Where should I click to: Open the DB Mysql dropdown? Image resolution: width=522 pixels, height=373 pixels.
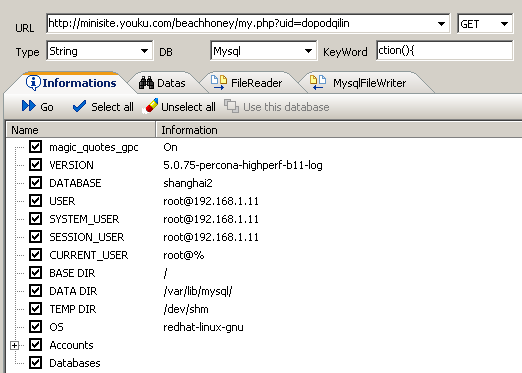[308, 51]
